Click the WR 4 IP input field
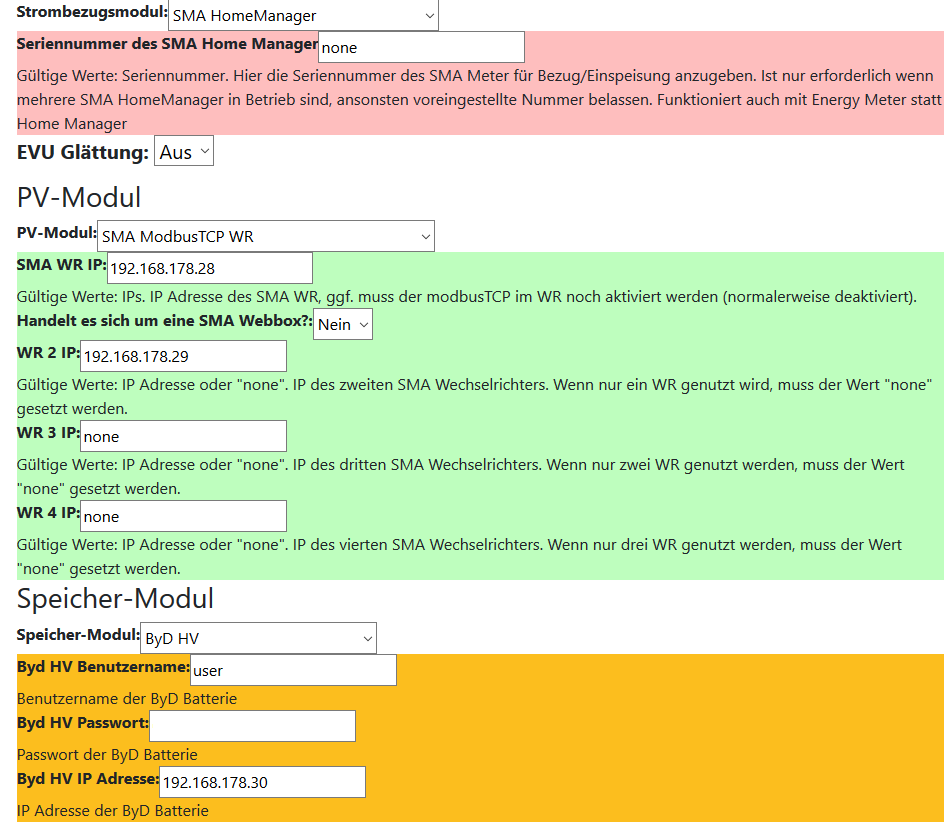 (183, 516)
